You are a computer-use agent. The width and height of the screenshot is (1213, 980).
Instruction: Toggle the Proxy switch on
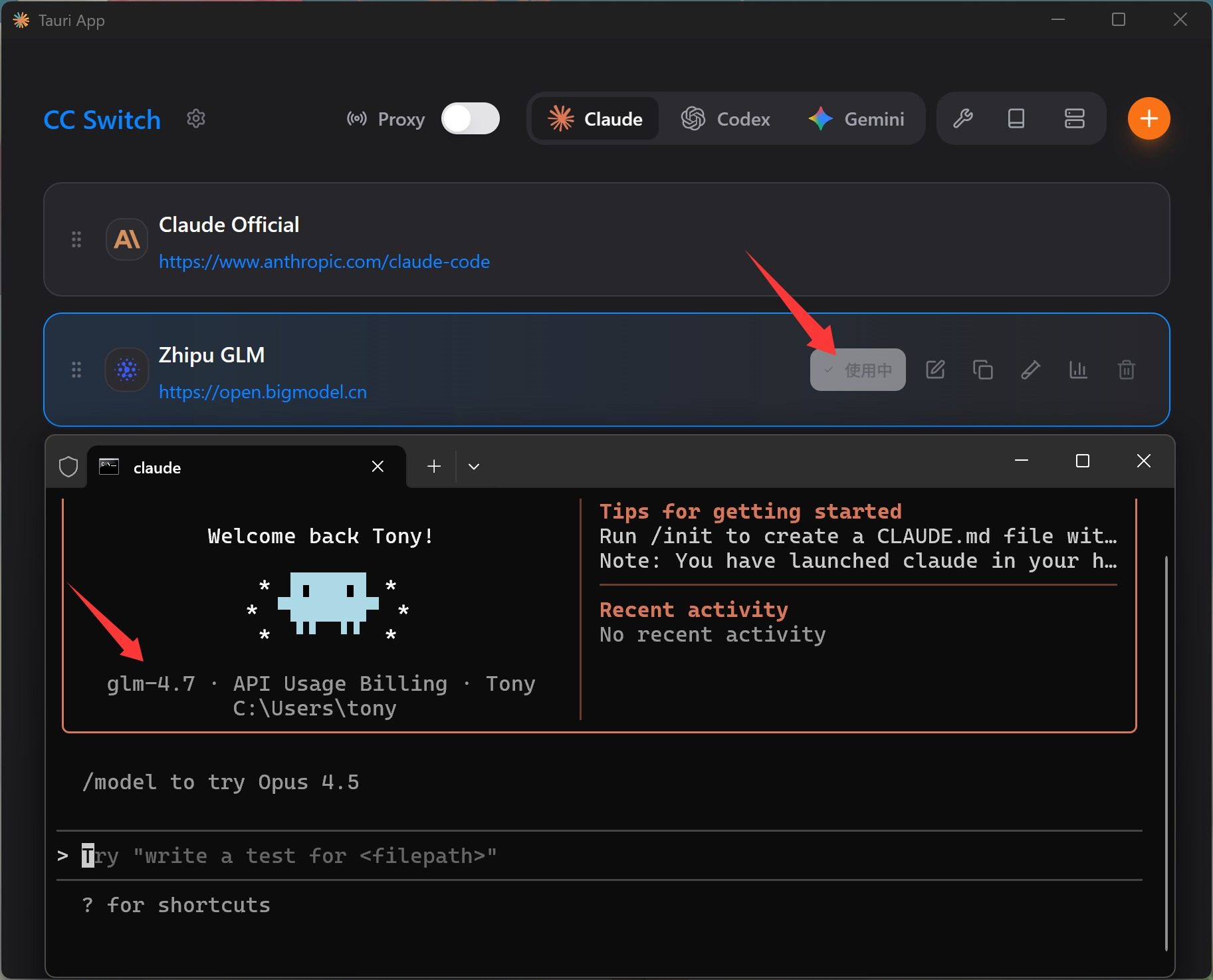coord(471,119)
